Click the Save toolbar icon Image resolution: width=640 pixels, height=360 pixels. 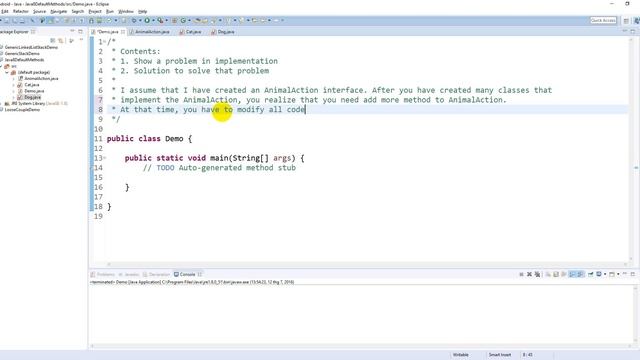pos(7,20)
